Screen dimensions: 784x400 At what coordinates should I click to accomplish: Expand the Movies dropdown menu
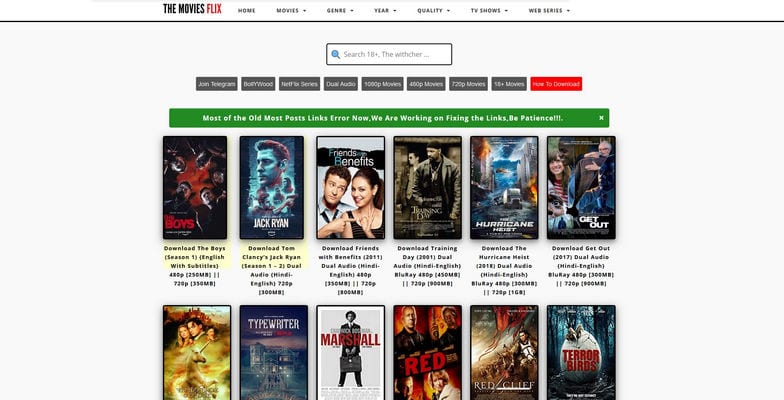click(x=291, y=10)
